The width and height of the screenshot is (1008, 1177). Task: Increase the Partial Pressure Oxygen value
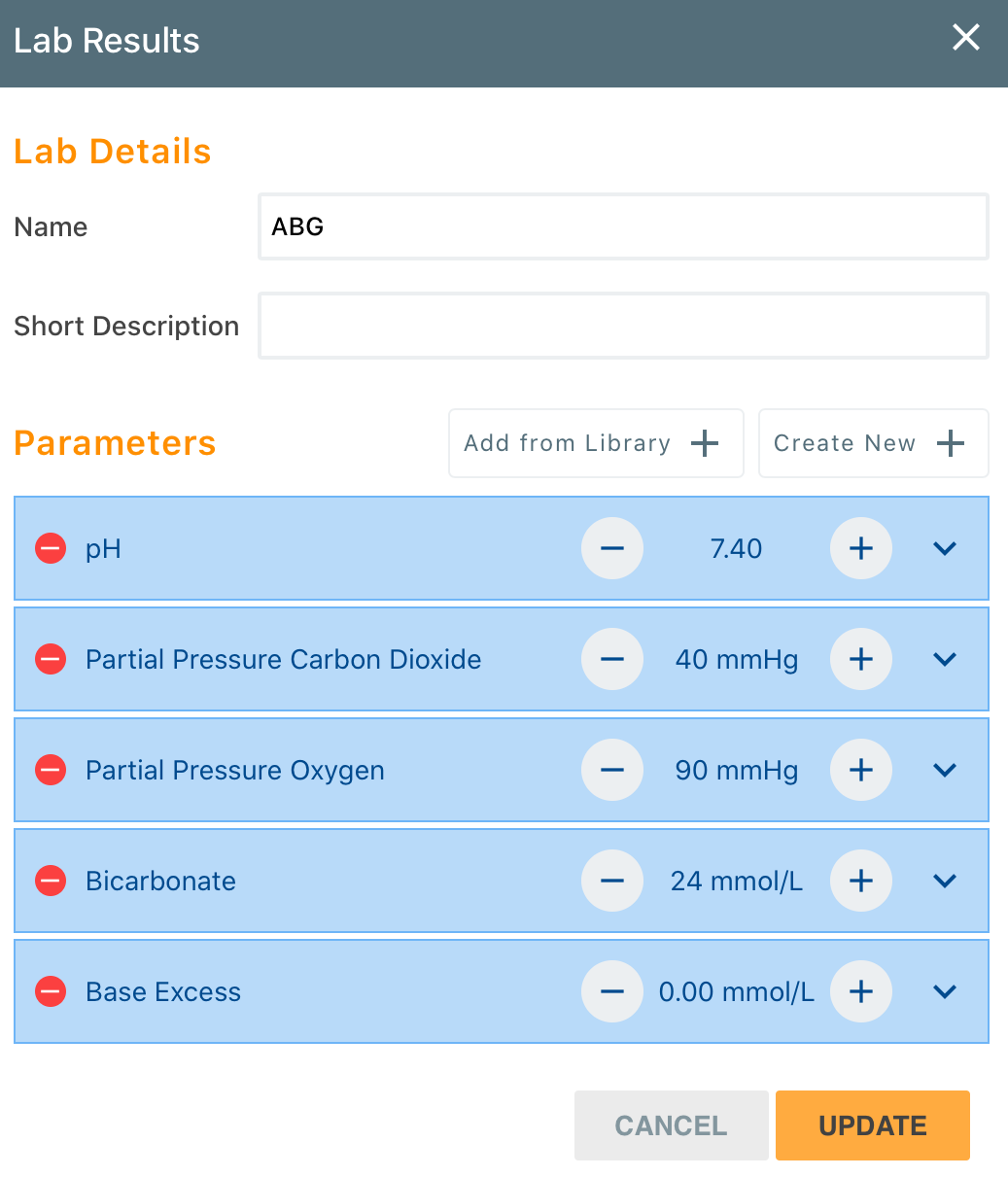coord(860,770)
